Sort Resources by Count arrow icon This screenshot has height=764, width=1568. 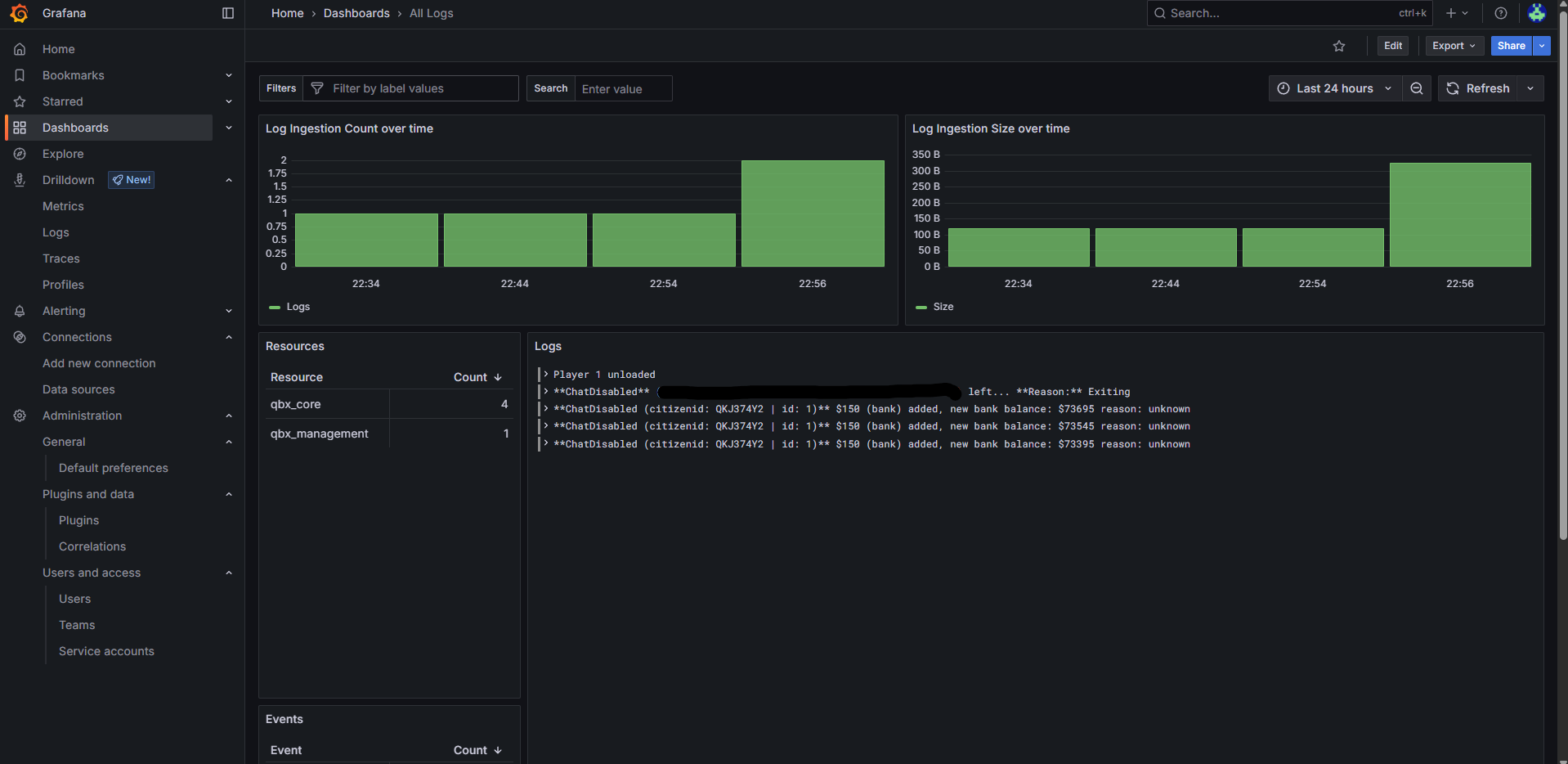[x=498, y=377]
